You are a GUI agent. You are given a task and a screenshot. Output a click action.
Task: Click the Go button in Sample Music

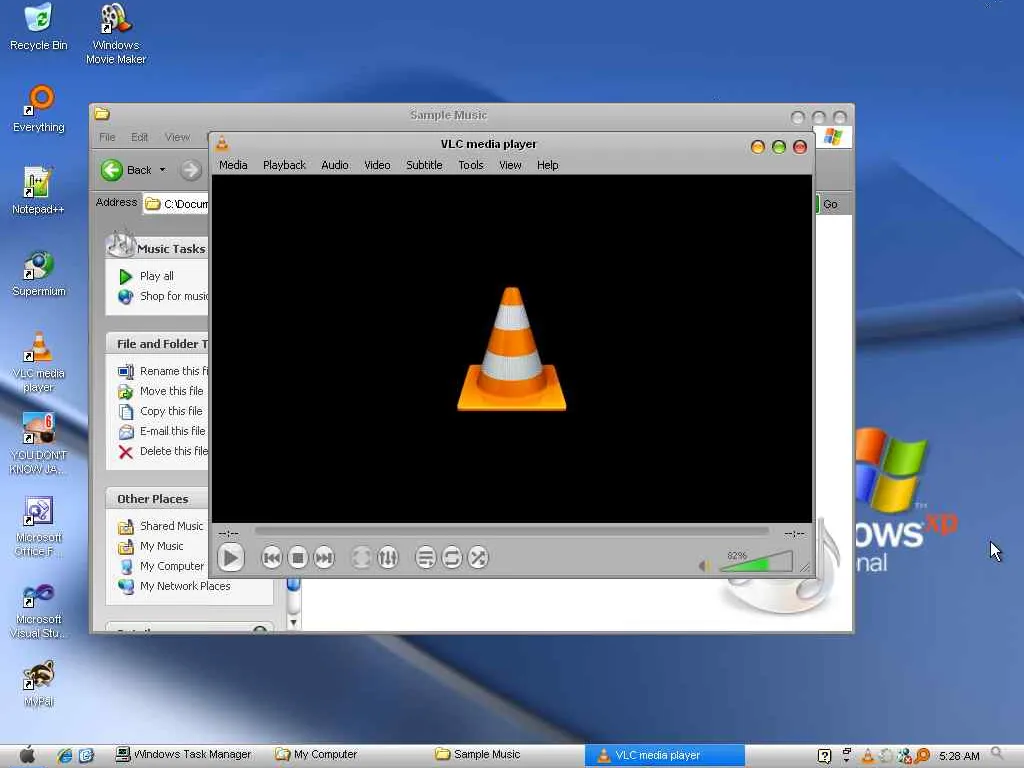(829, 204)
